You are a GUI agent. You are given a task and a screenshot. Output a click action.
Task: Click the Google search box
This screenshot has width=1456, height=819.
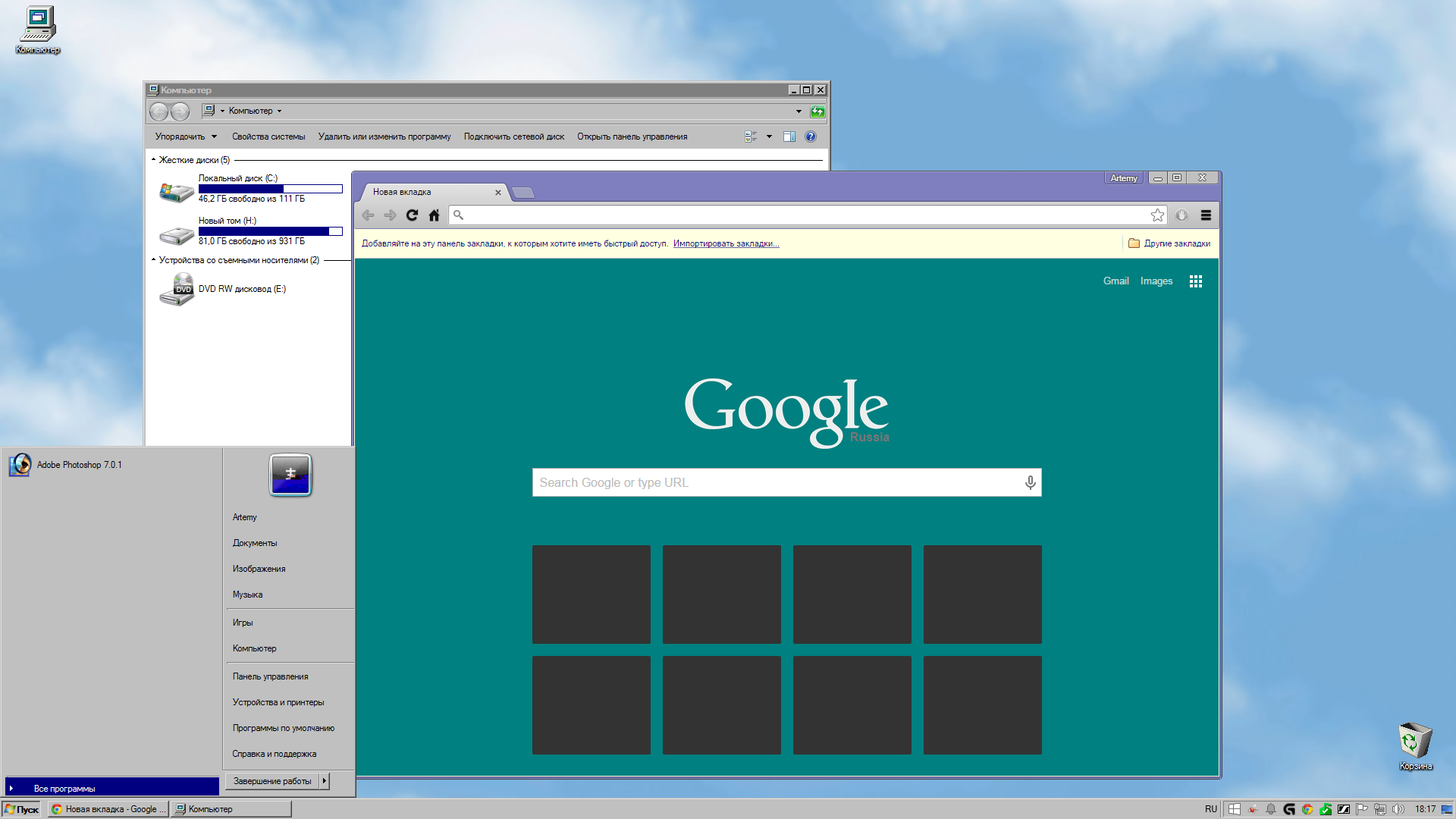[786, 482]
